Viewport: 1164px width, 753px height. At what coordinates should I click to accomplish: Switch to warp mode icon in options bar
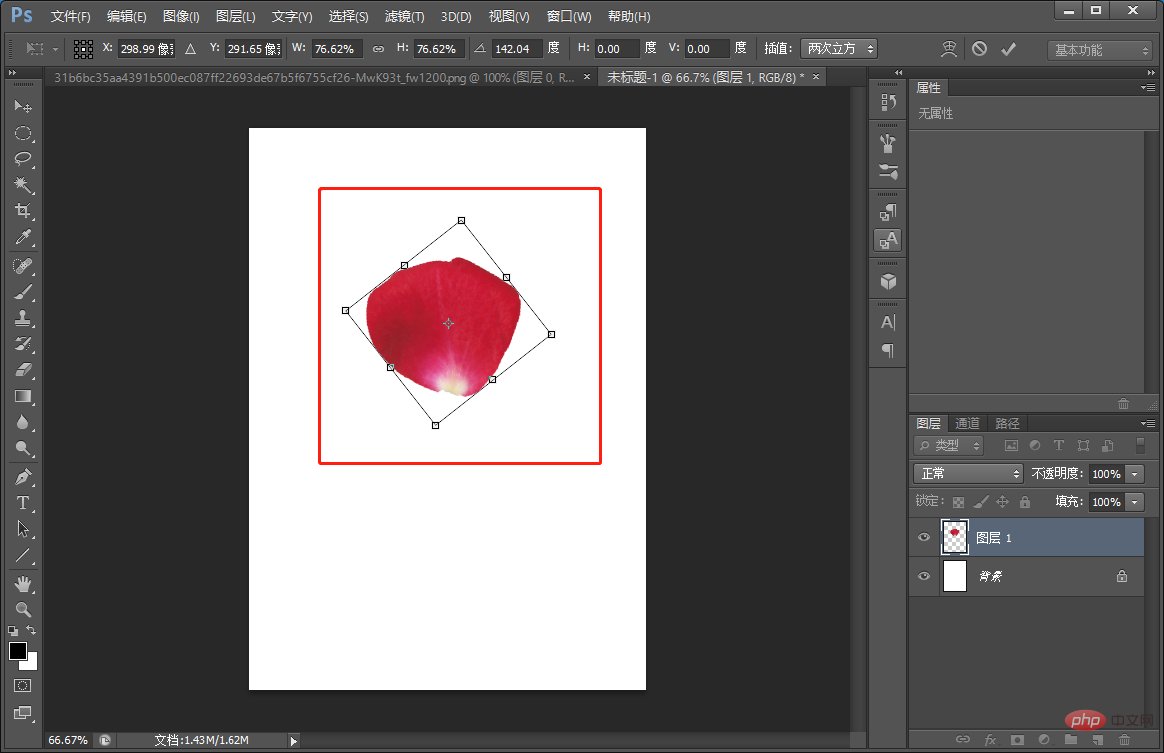949,49
